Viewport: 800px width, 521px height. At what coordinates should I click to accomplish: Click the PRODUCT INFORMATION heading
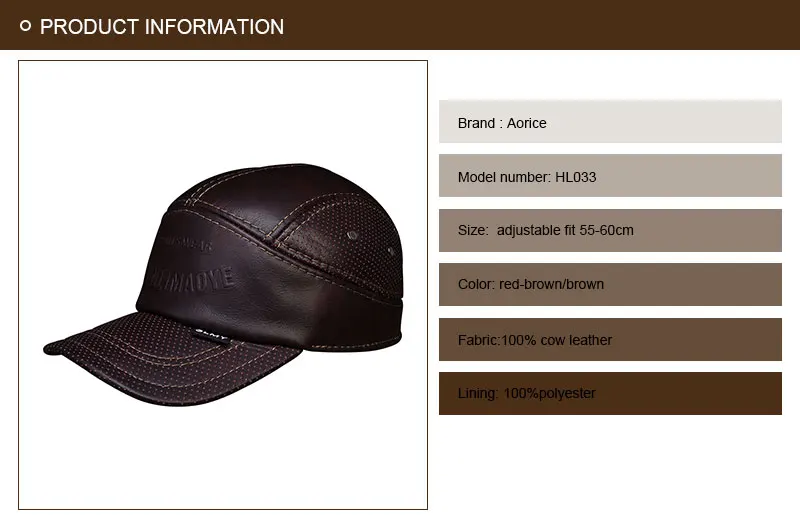pos(162,27)
